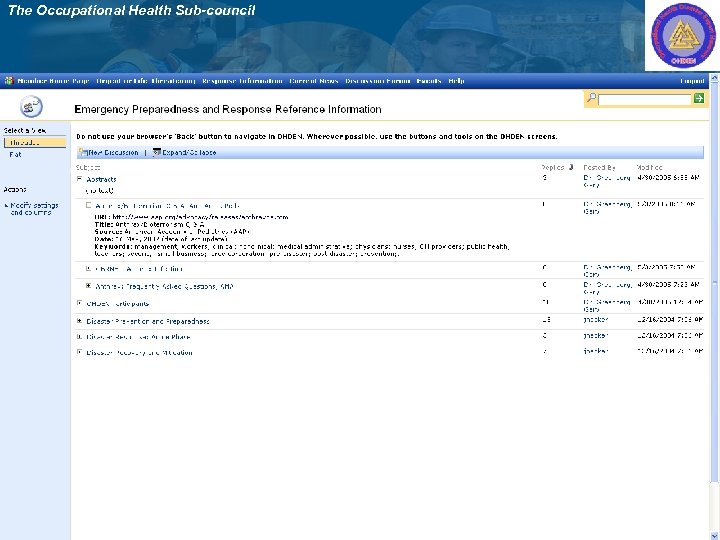Open Member Home Page menu item
Viewport: 720px width, 540px height.
53,81
